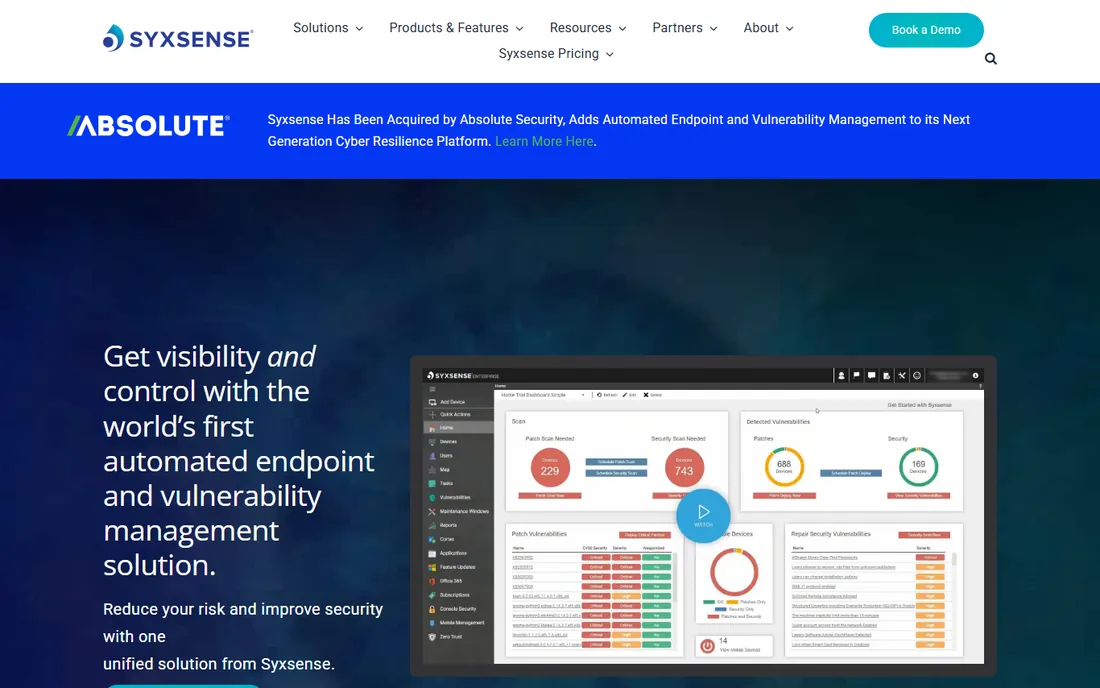Select the Vulnerabilities shield icon in dashboard sidebar

432,498
